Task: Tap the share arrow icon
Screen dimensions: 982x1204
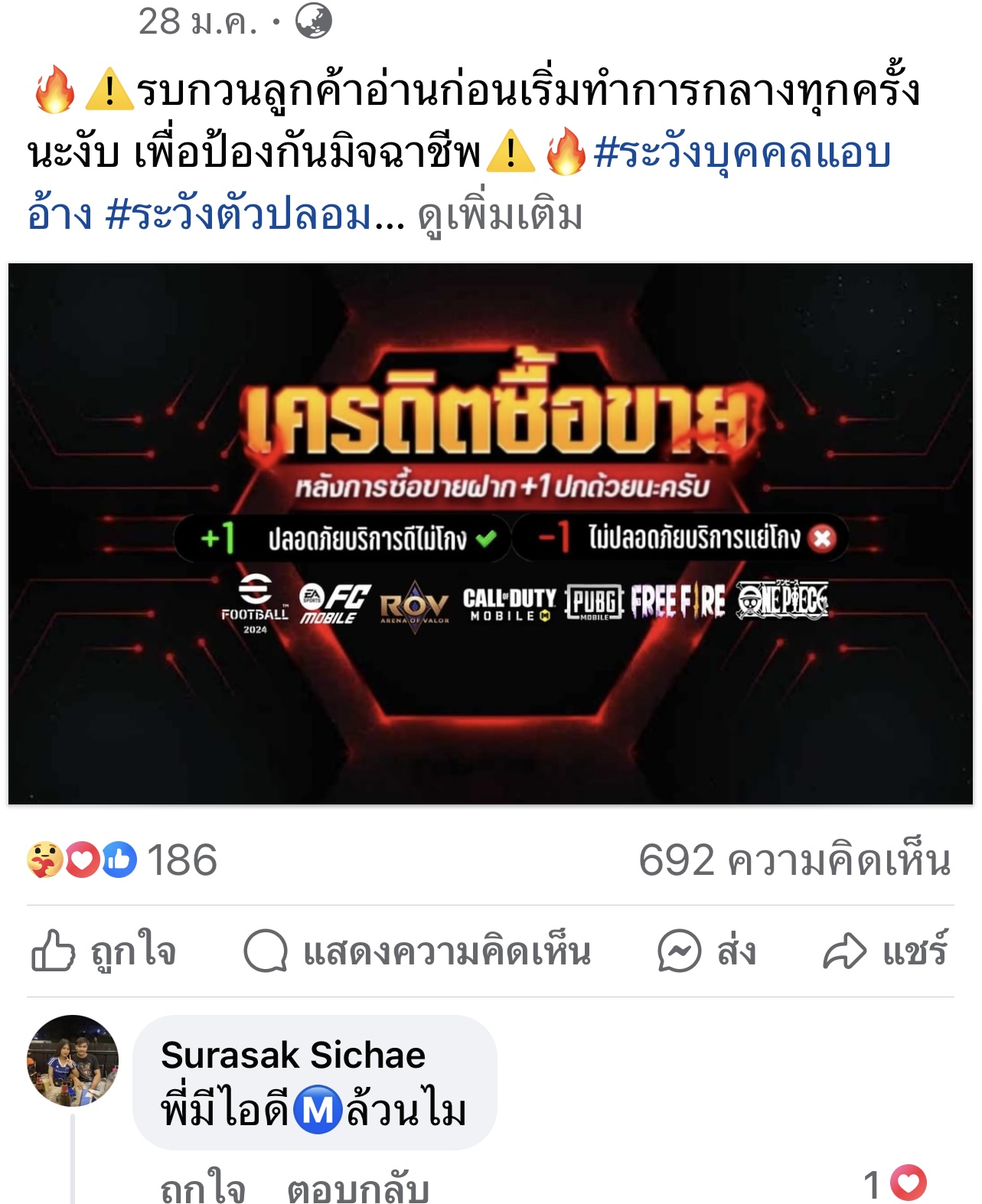Action: point(844,952)
